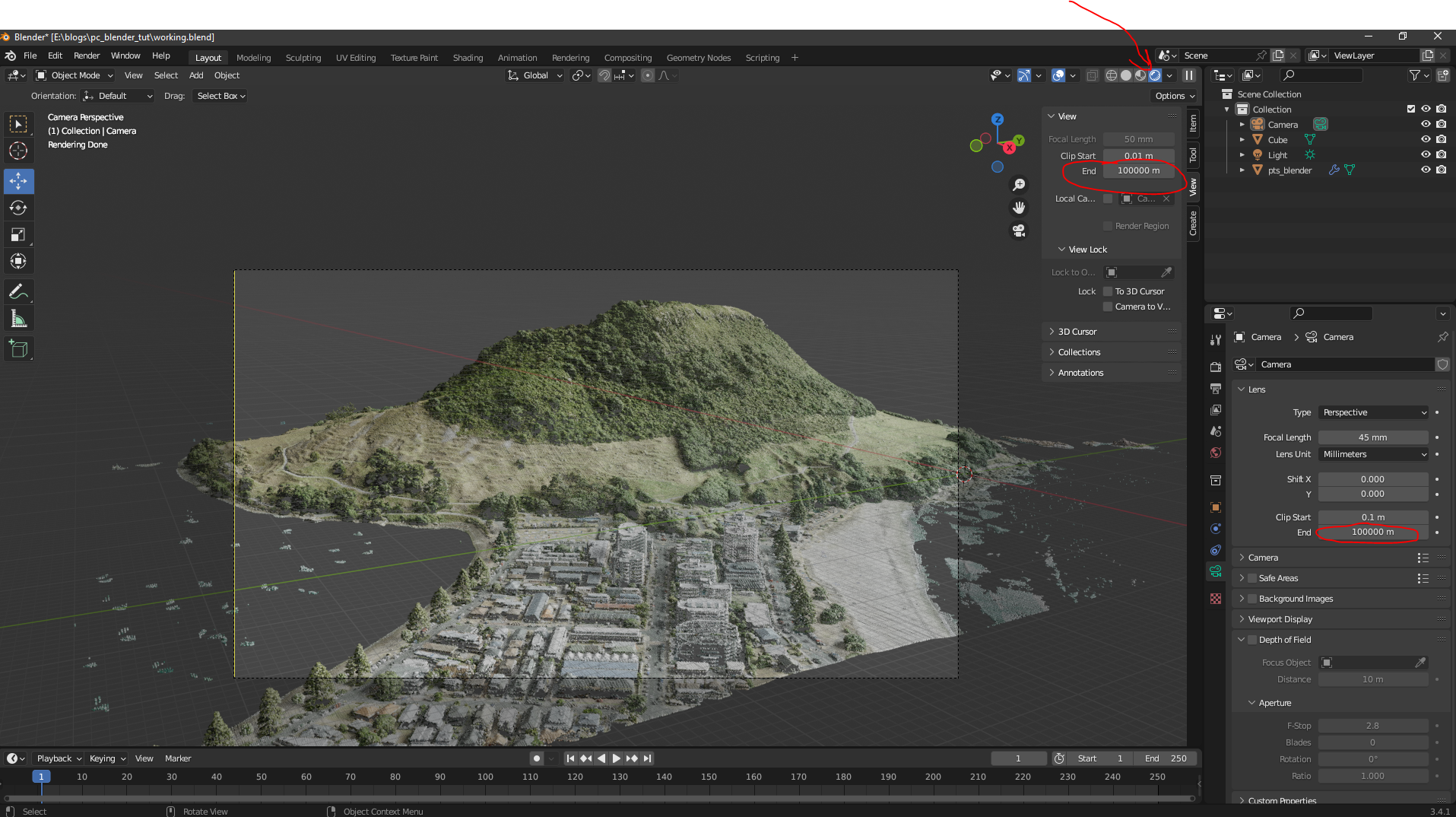Open the Render menu
The image size is (1456, 817).
coord(87,56)
